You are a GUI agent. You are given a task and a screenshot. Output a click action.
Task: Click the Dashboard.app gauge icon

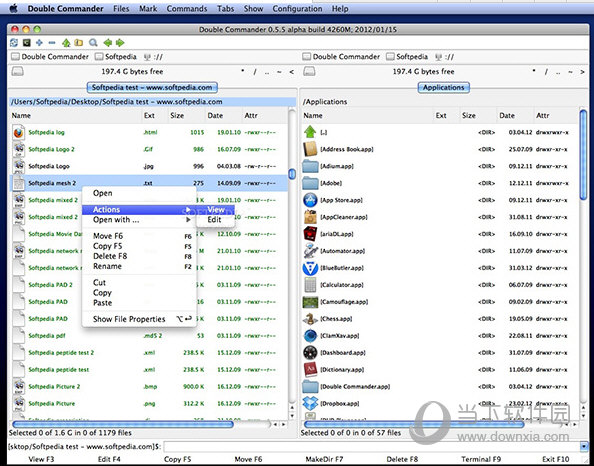pyautogui.click(x=310, y=352)
